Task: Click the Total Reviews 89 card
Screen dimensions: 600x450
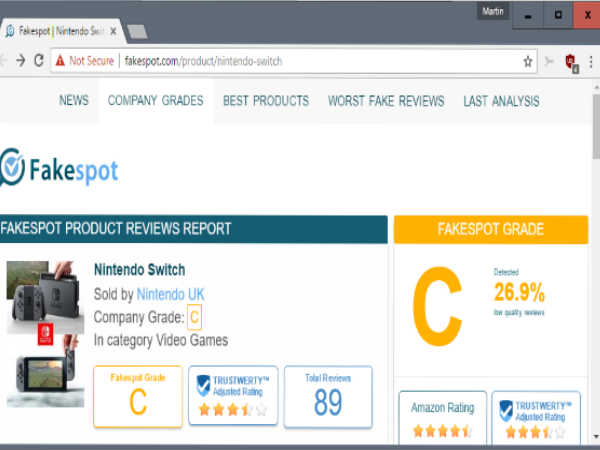Action: tap(328, 397)
